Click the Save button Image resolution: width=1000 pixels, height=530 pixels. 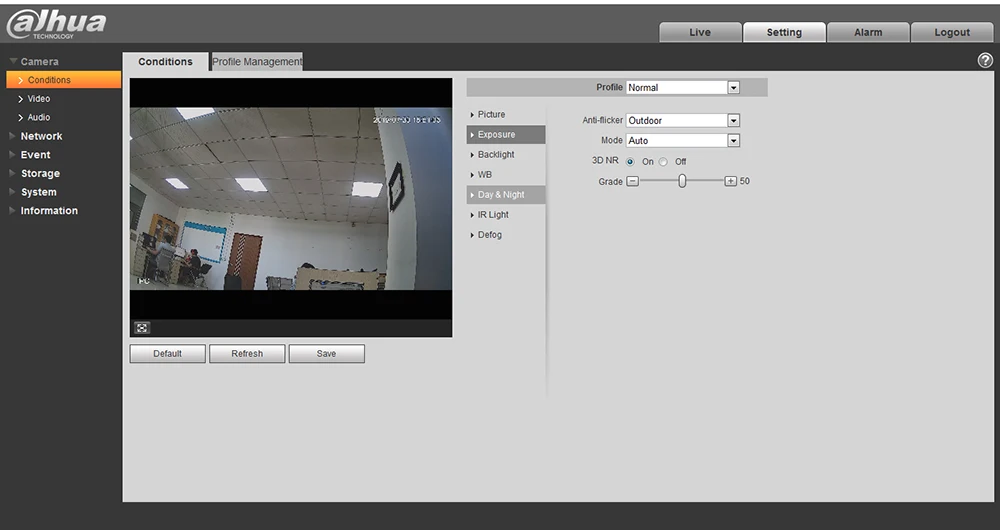click(327, 353)
